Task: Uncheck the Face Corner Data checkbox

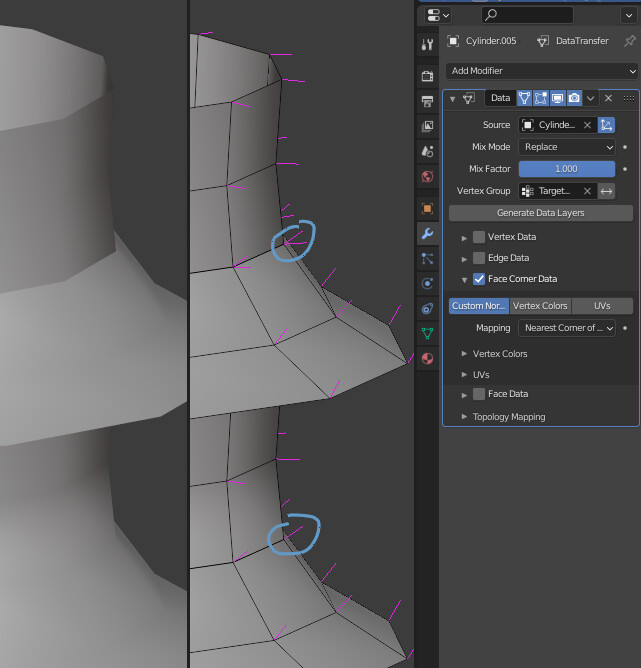Action: (479, 279)
